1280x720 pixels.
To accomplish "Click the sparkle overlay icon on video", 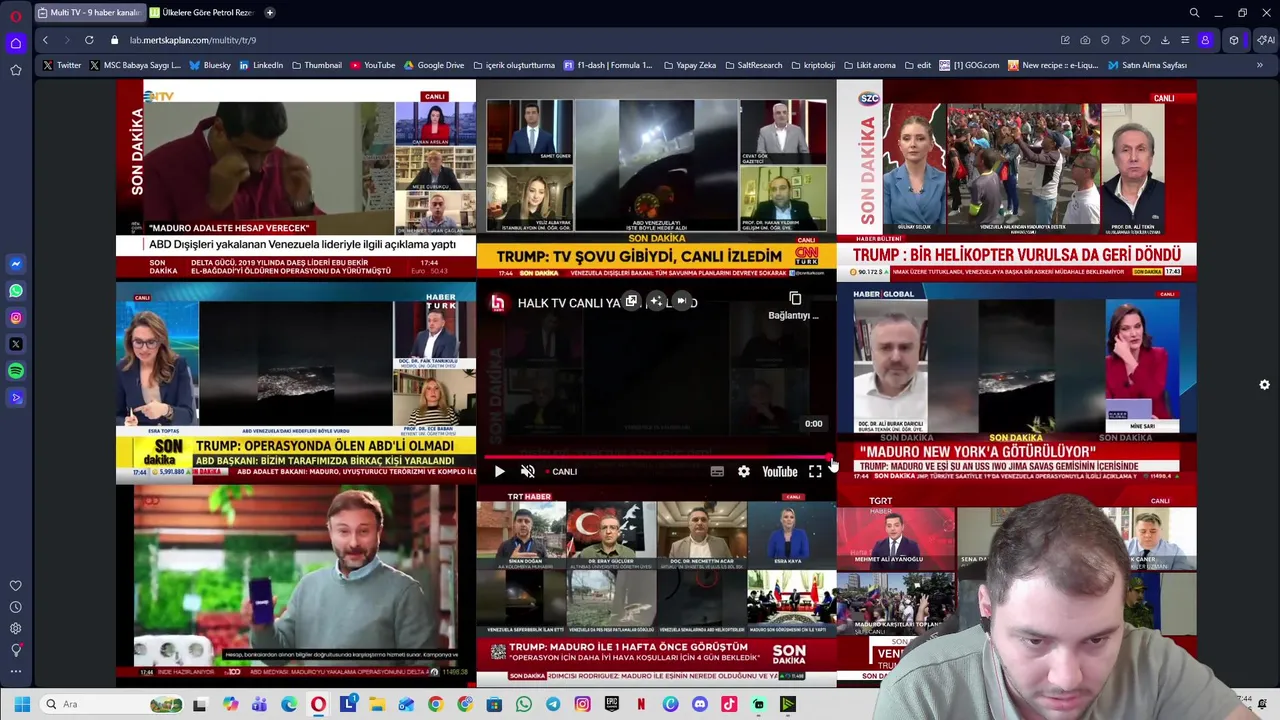I will pyautogui.click(x=656, y=301).
